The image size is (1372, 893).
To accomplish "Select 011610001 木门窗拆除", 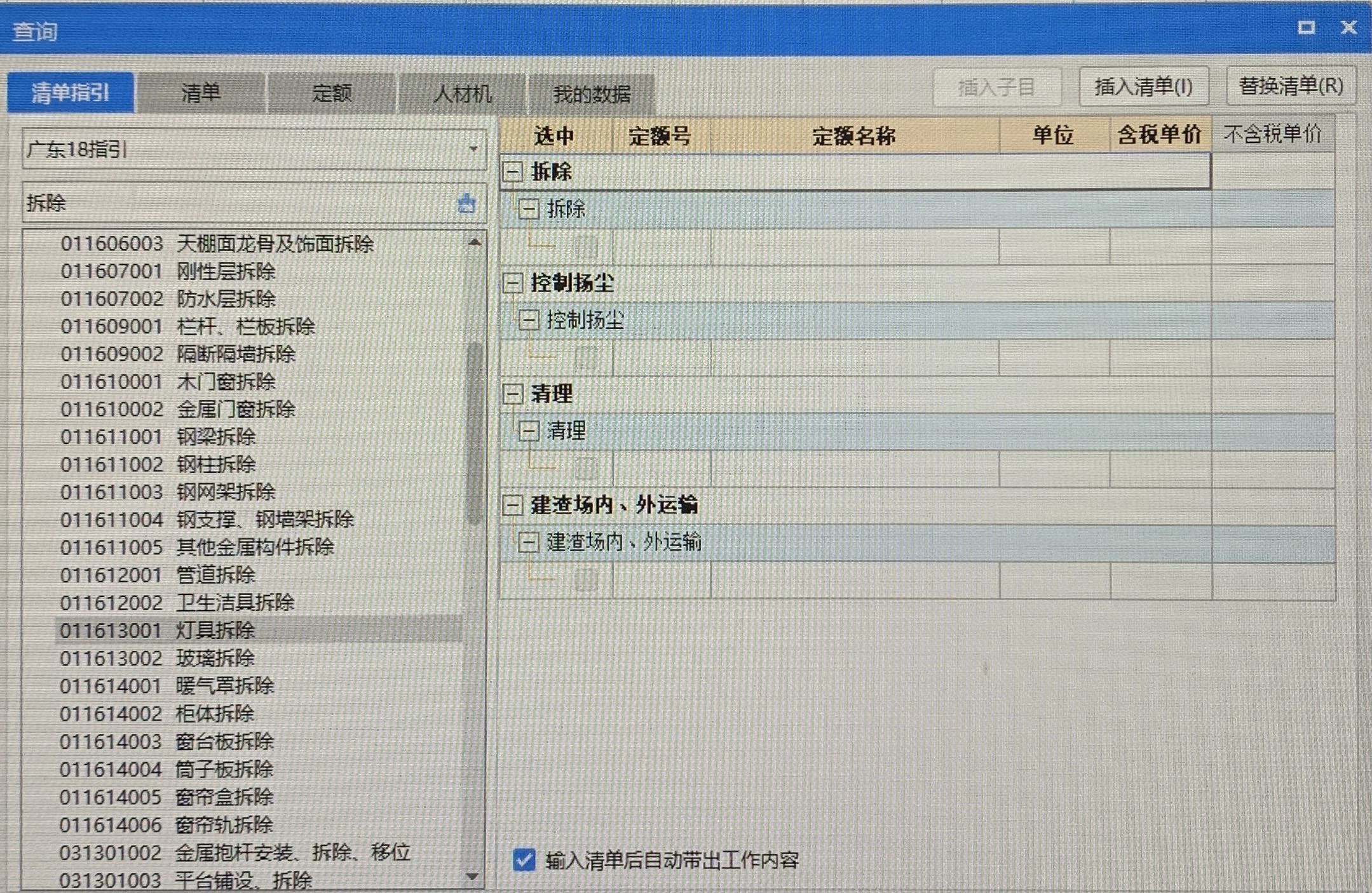I will tap(168, 382).
